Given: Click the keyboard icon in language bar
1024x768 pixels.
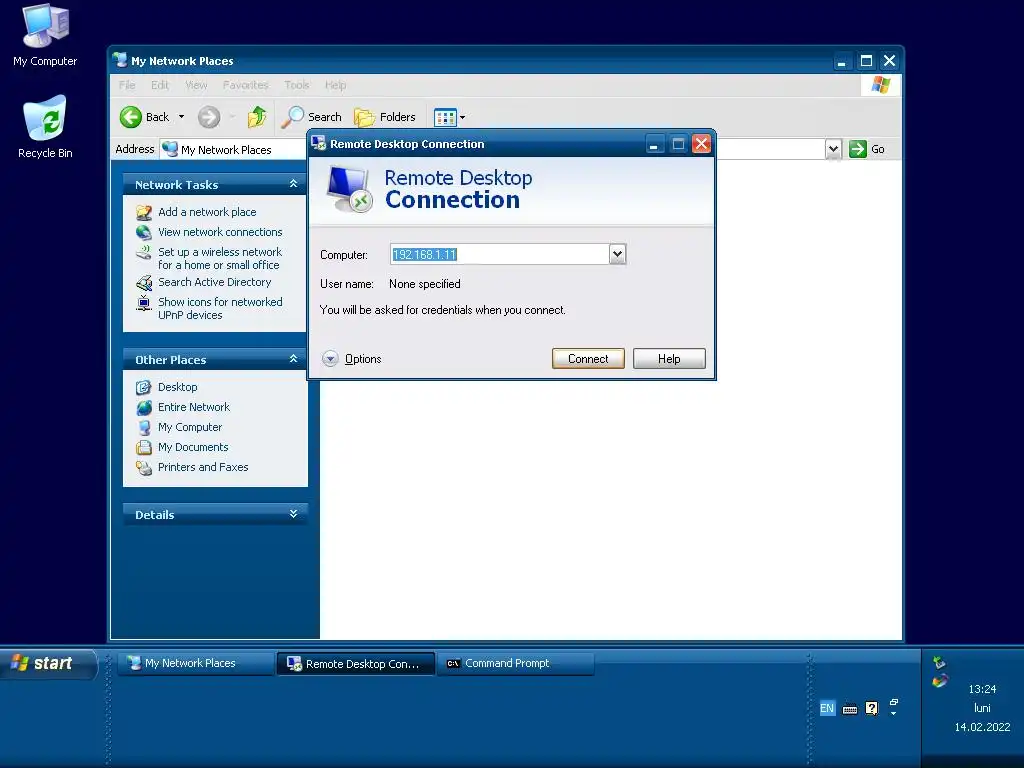Looking at the screenshot, I should (x=850, y=709).
